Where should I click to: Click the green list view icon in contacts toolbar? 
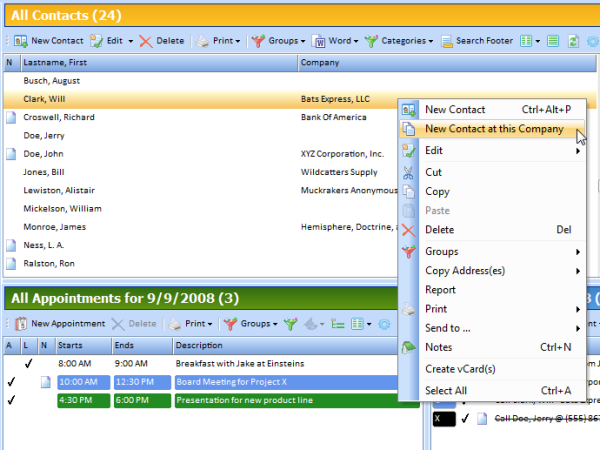553,41
